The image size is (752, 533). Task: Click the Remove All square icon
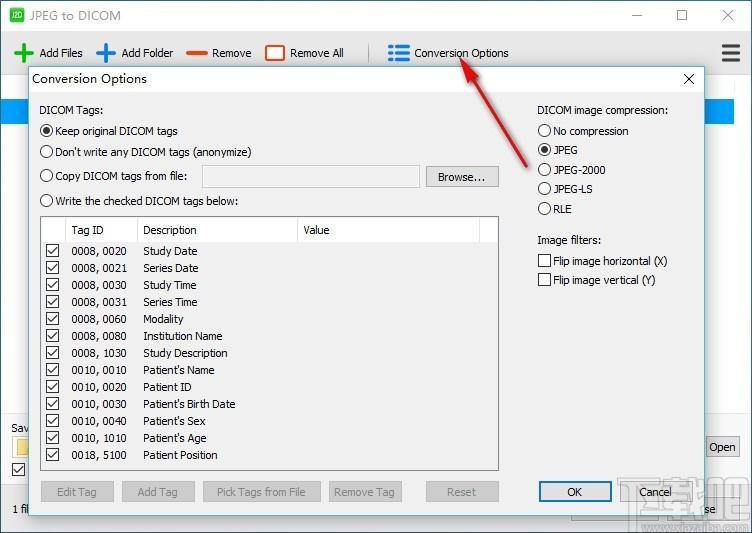coord(275,53)
